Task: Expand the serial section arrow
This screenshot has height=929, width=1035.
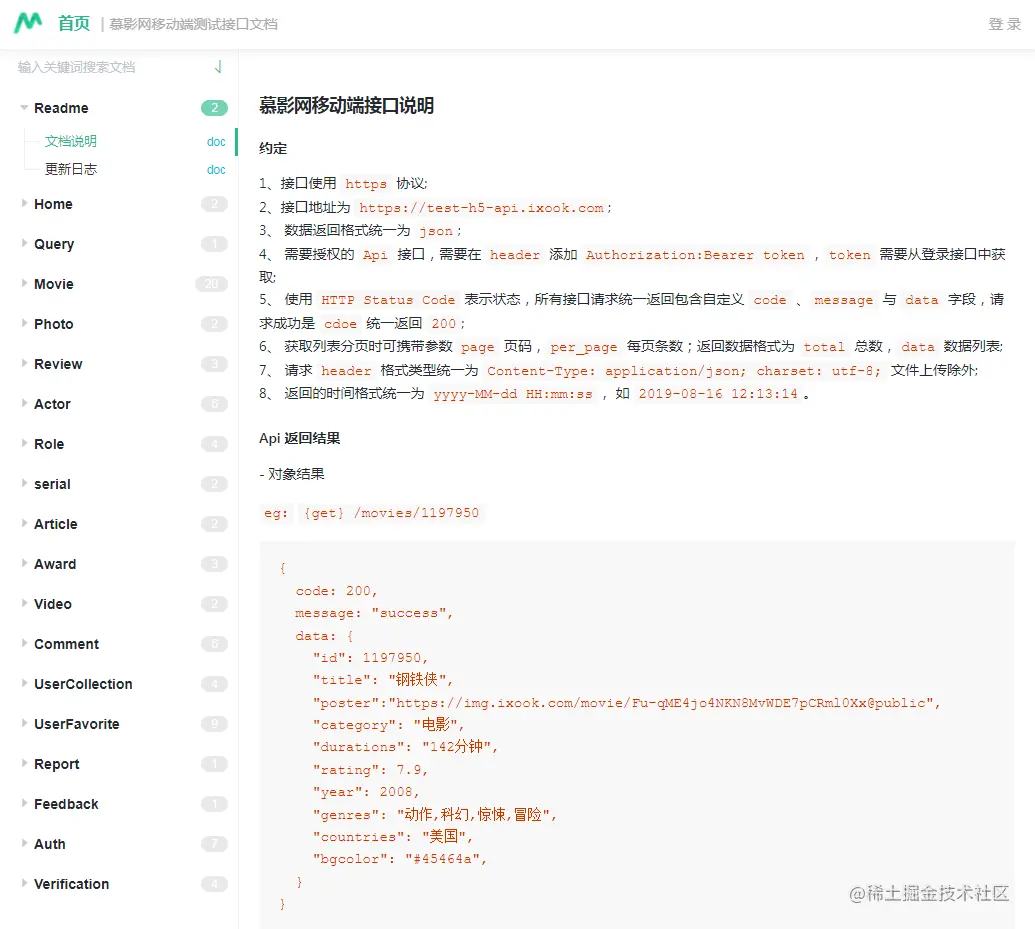Action: pos(24,483)
